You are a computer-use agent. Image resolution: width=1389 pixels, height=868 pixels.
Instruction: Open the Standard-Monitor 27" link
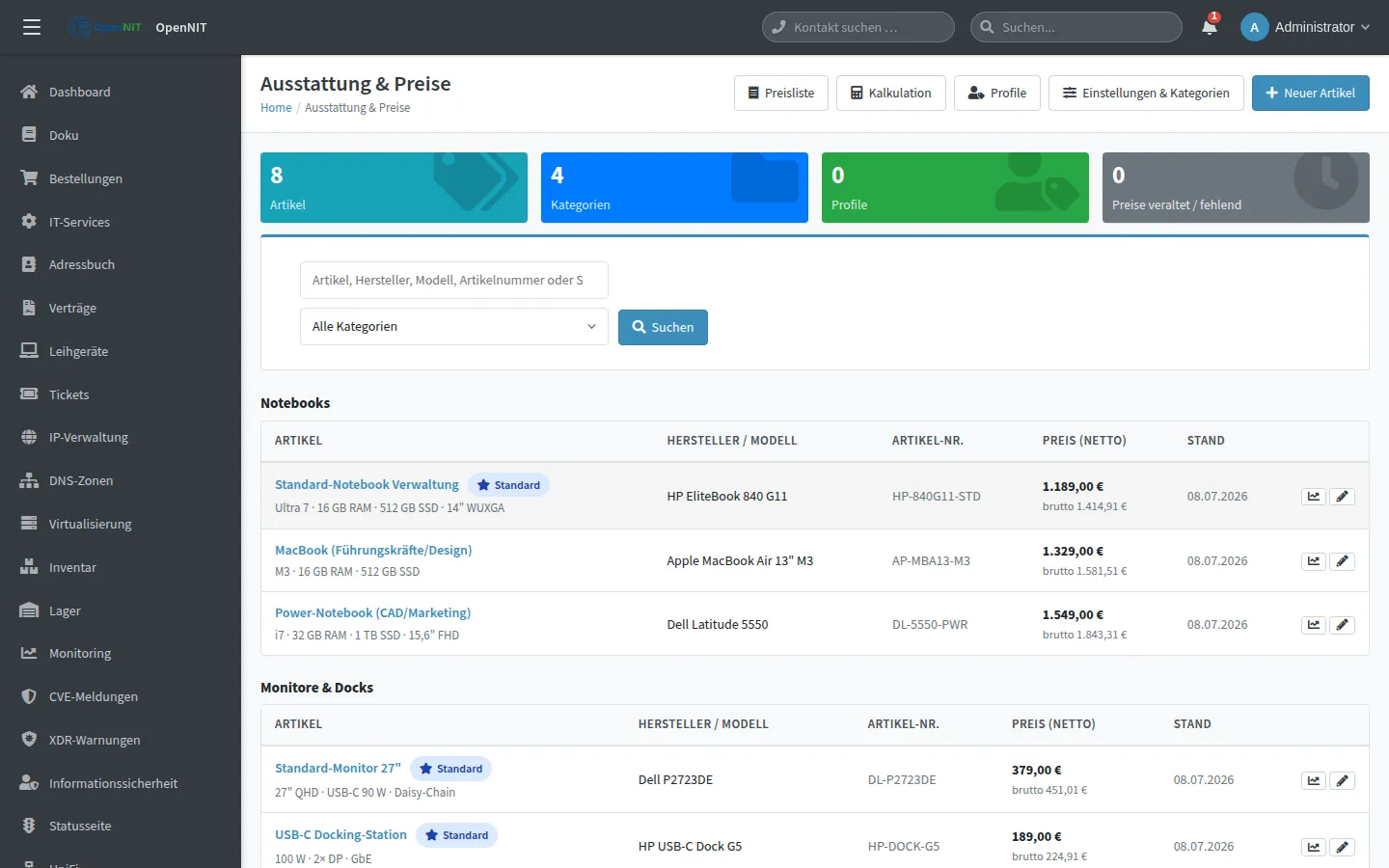338,768
